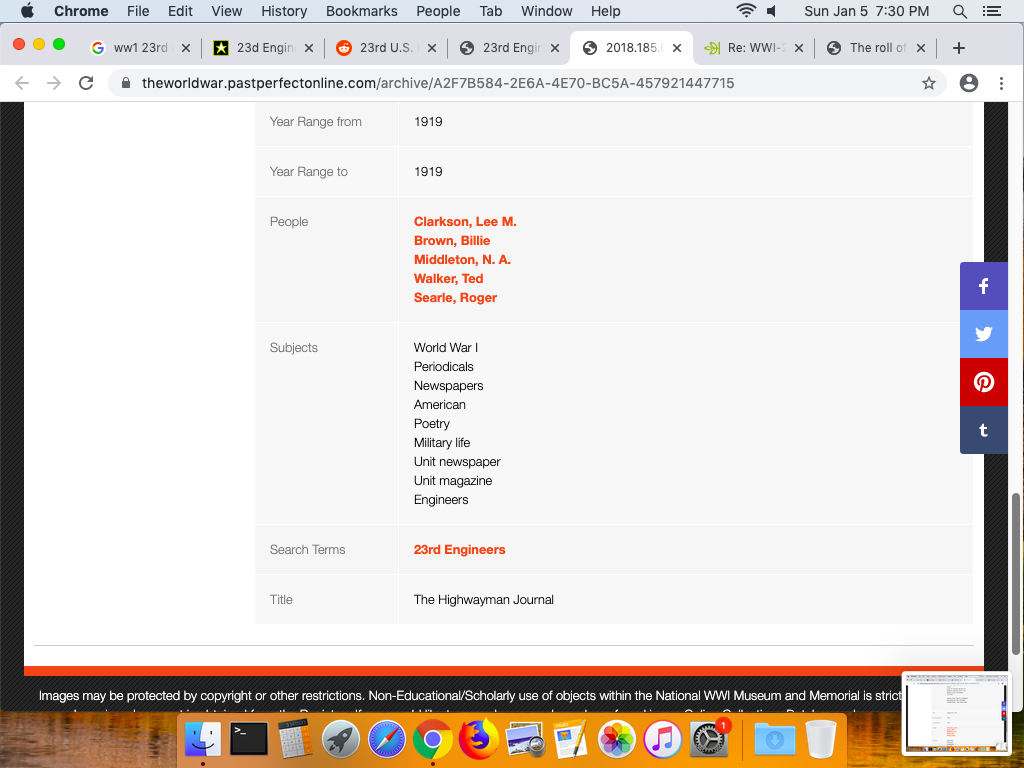Open Chrome three-dot menu
Image resolution: width=1024 pixels, height=768 pixels.
1001,83
